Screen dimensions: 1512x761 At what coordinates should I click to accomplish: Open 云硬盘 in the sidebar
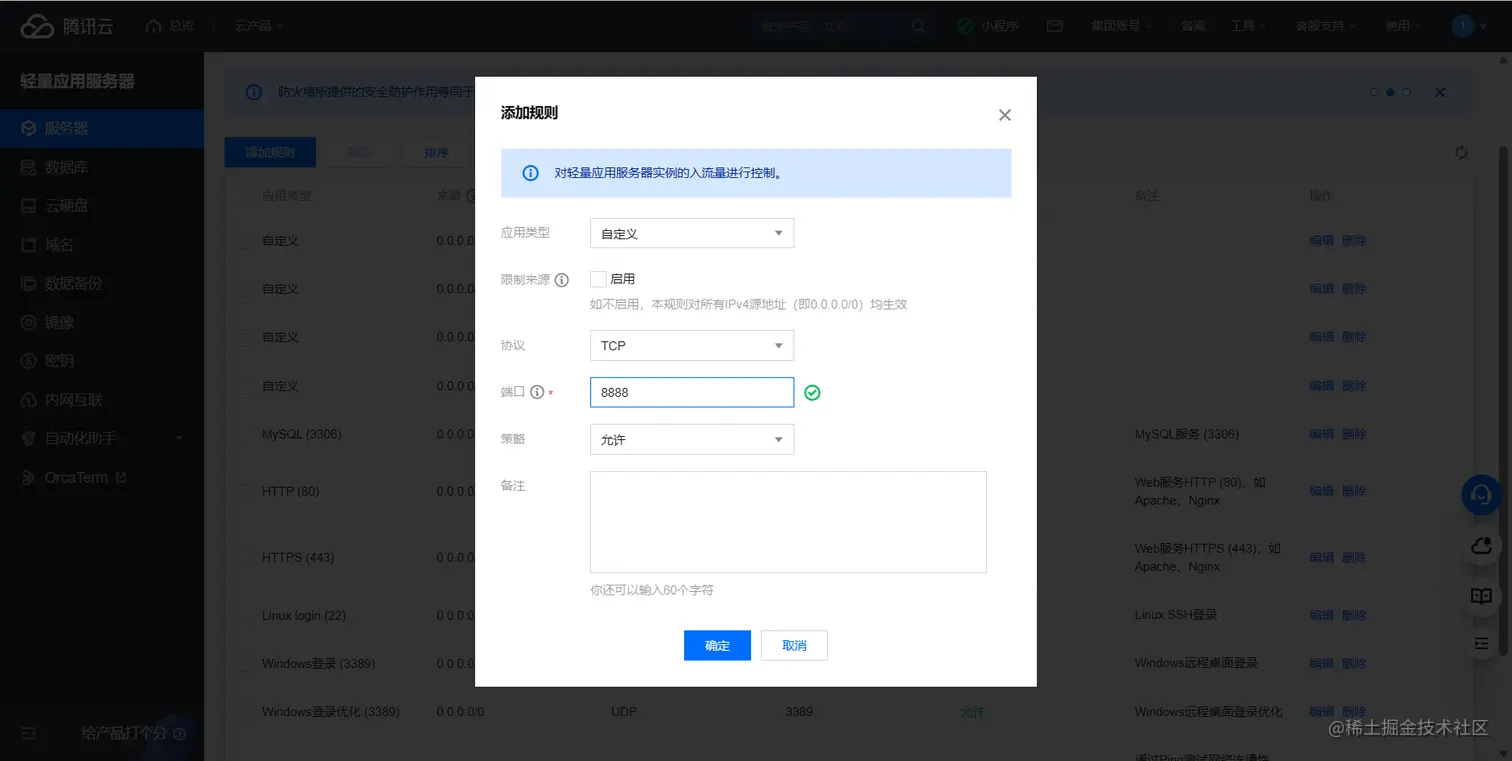(102, 205)
